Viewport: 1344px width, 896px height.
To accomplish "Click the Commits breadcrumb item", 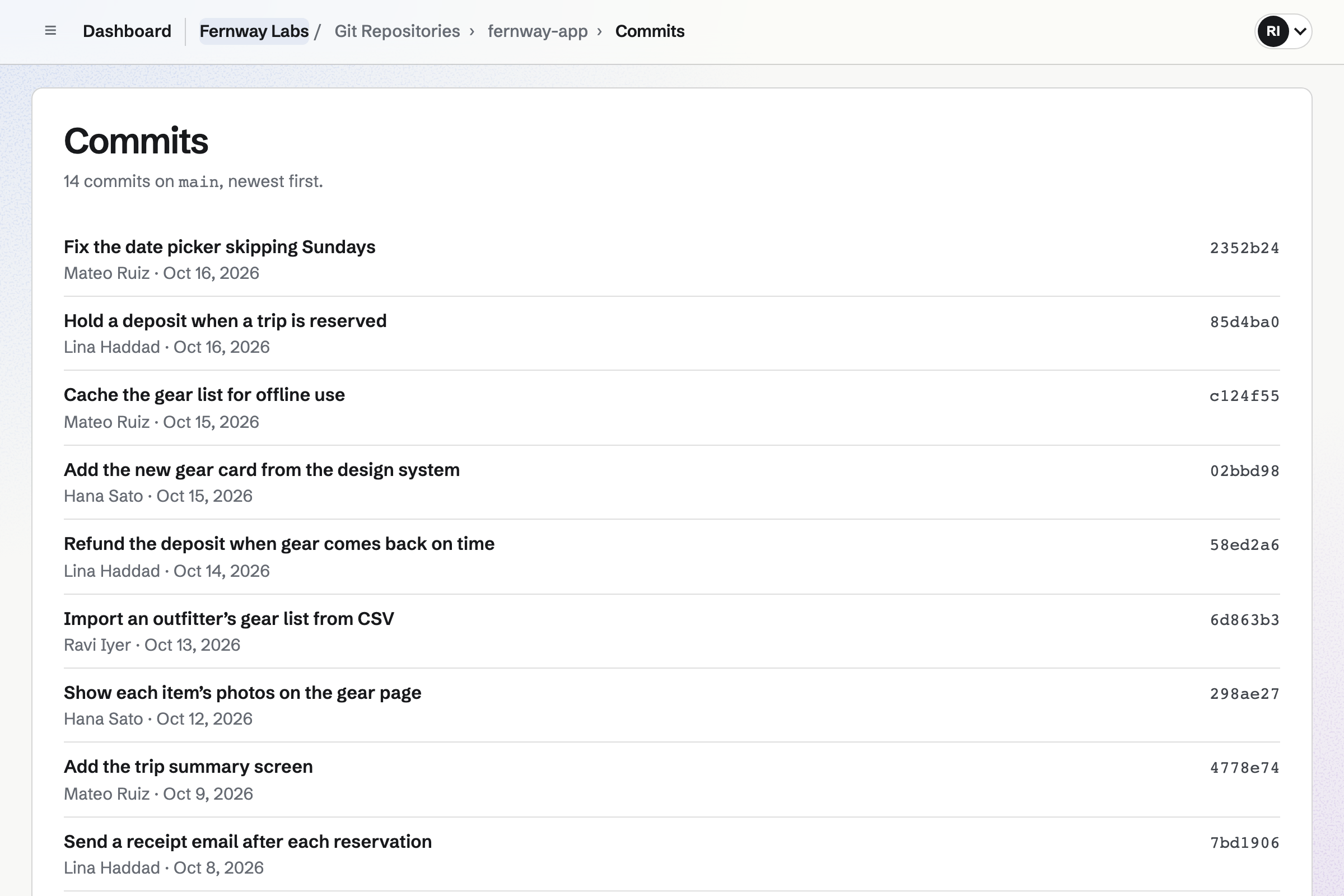I will click(x=650, y=31).
